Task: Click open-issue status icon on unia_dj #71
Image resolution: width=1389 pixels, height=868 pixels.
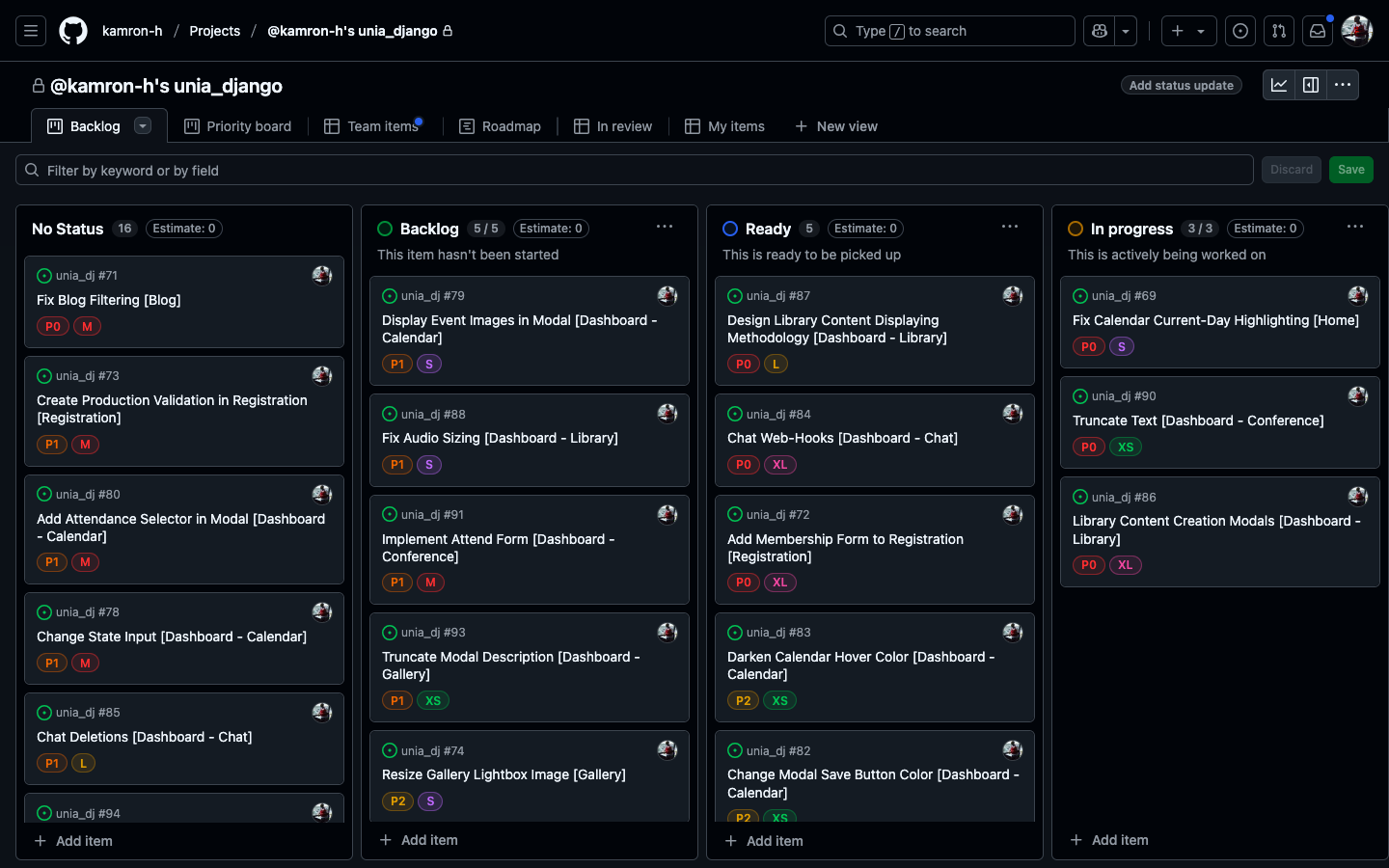Action: tap(44, 276)
